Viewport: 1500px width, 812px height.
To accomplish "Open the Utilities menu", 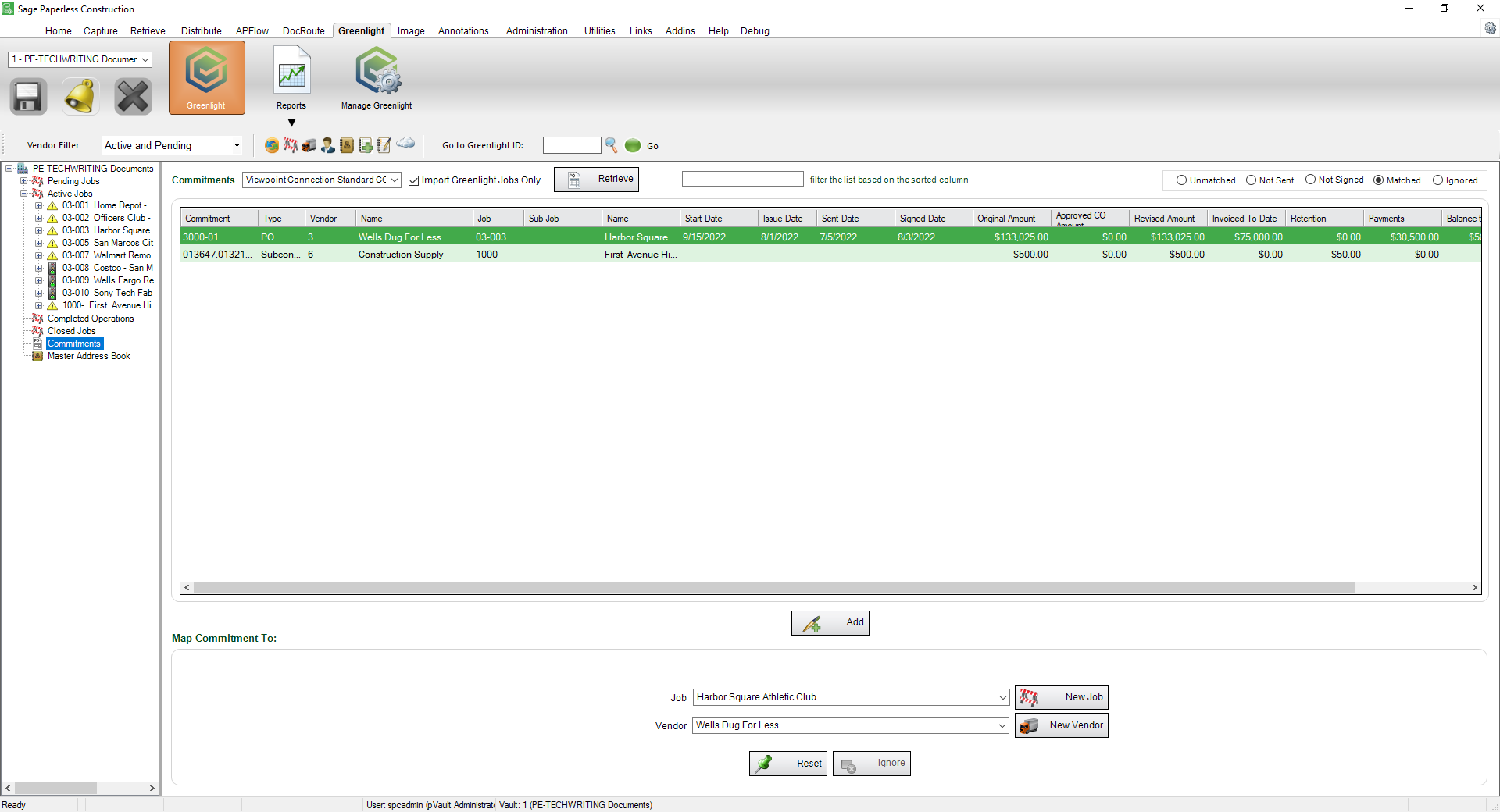I will 600,31.
